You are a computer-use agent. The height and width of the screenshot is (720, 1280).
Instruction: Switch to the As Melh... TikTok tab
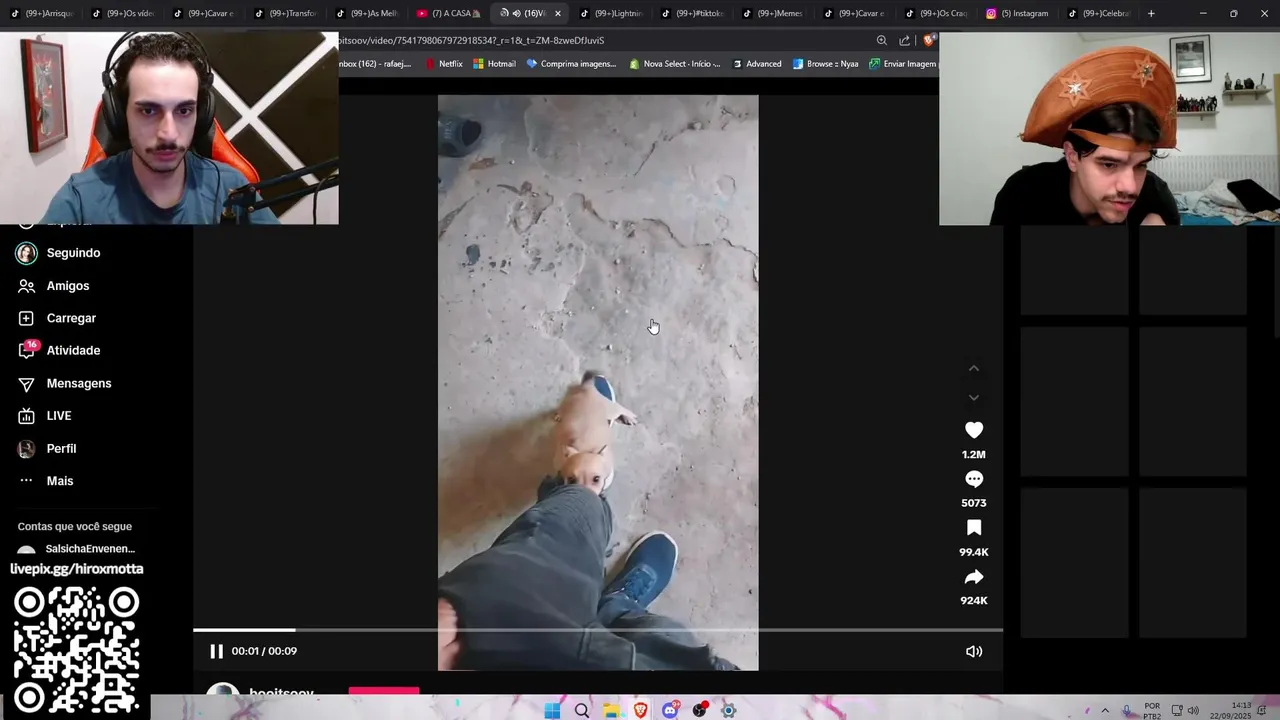(x=367, y=14)
